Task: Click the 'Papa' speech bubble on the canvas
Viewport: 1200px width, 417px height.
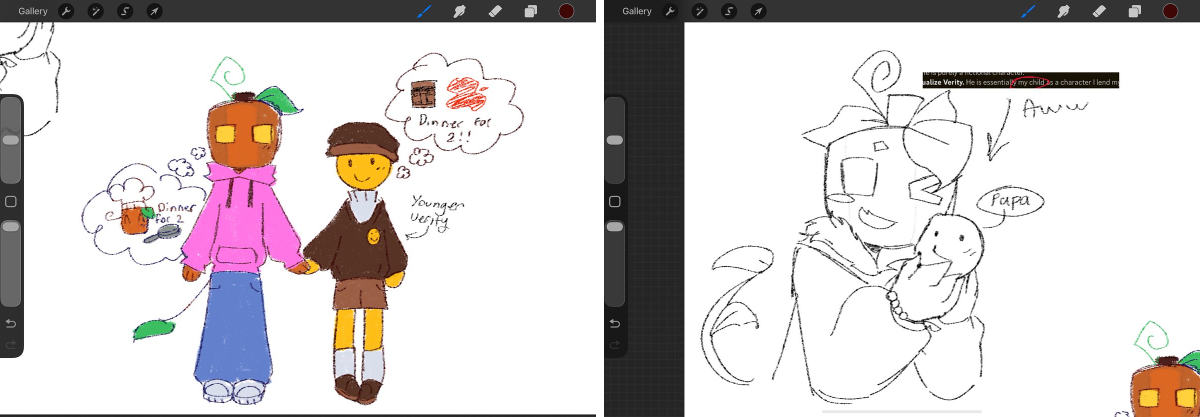Action: tap(1010, 201)
